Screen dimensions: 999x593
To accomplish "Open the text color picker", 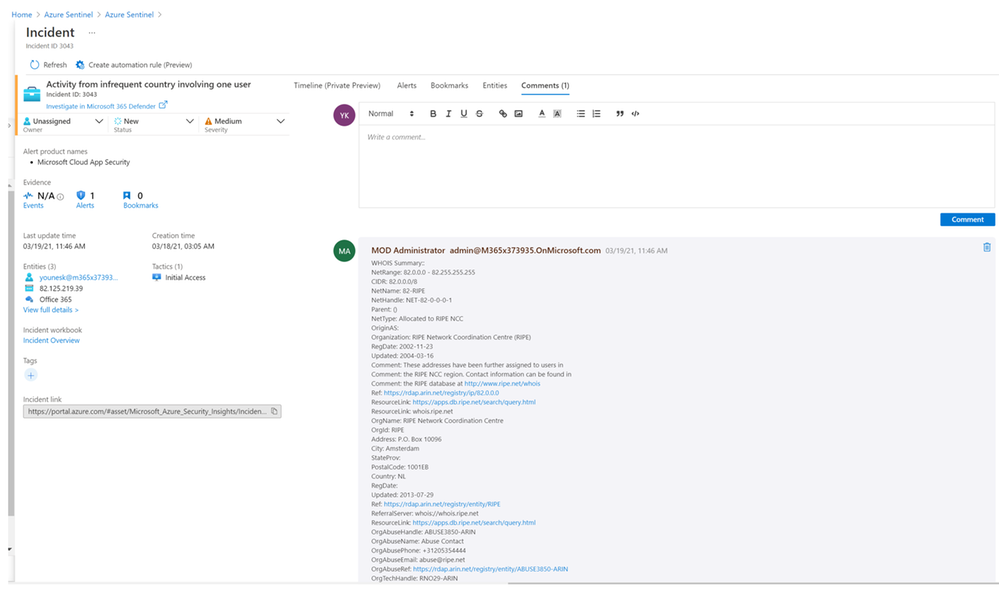I will coord(542,114).
